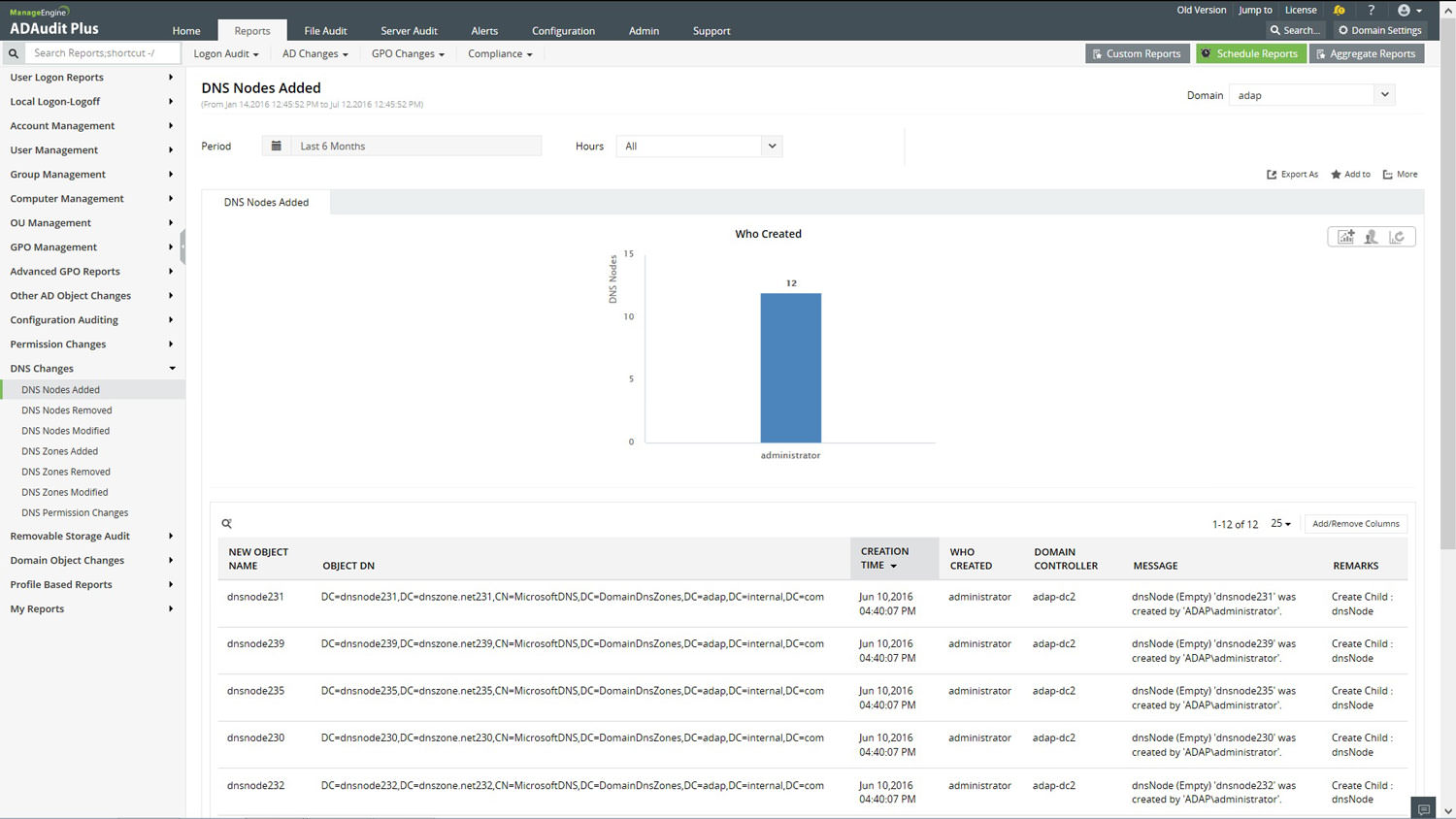Click the search icon in left sidebar

14,53
